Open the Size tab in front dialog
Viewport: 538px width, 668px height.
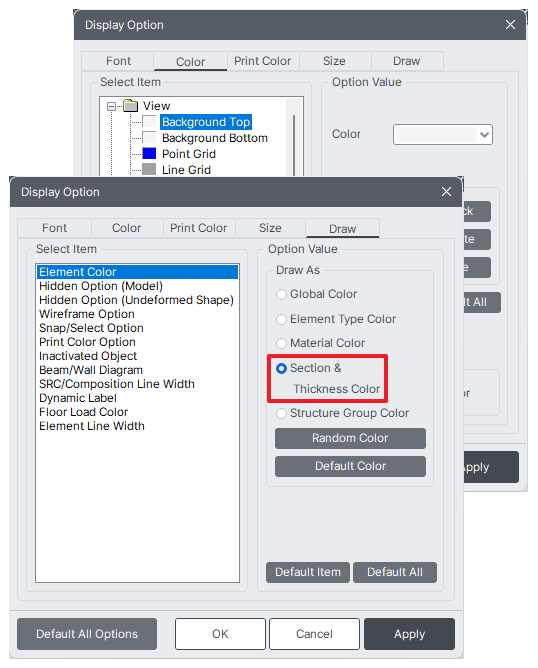click(x=270, y=228)
